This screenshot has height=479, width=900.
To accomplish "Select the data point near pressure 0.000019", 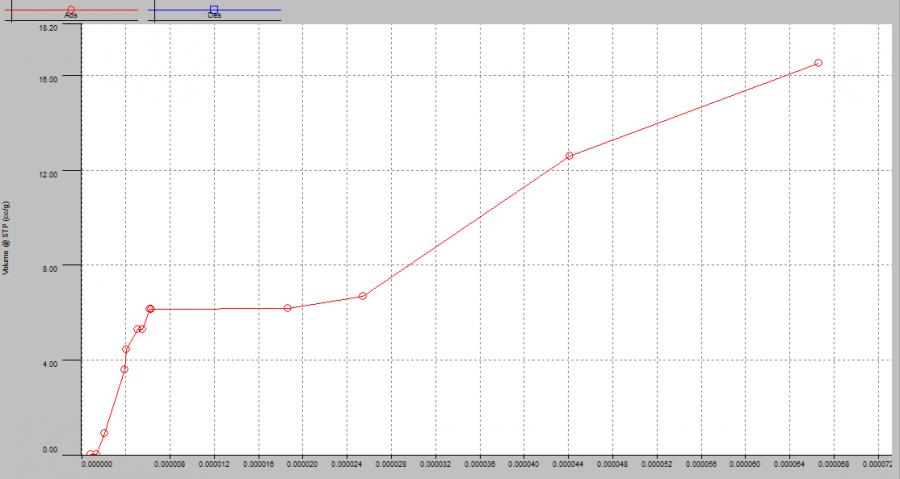I will tap(288, 308).
